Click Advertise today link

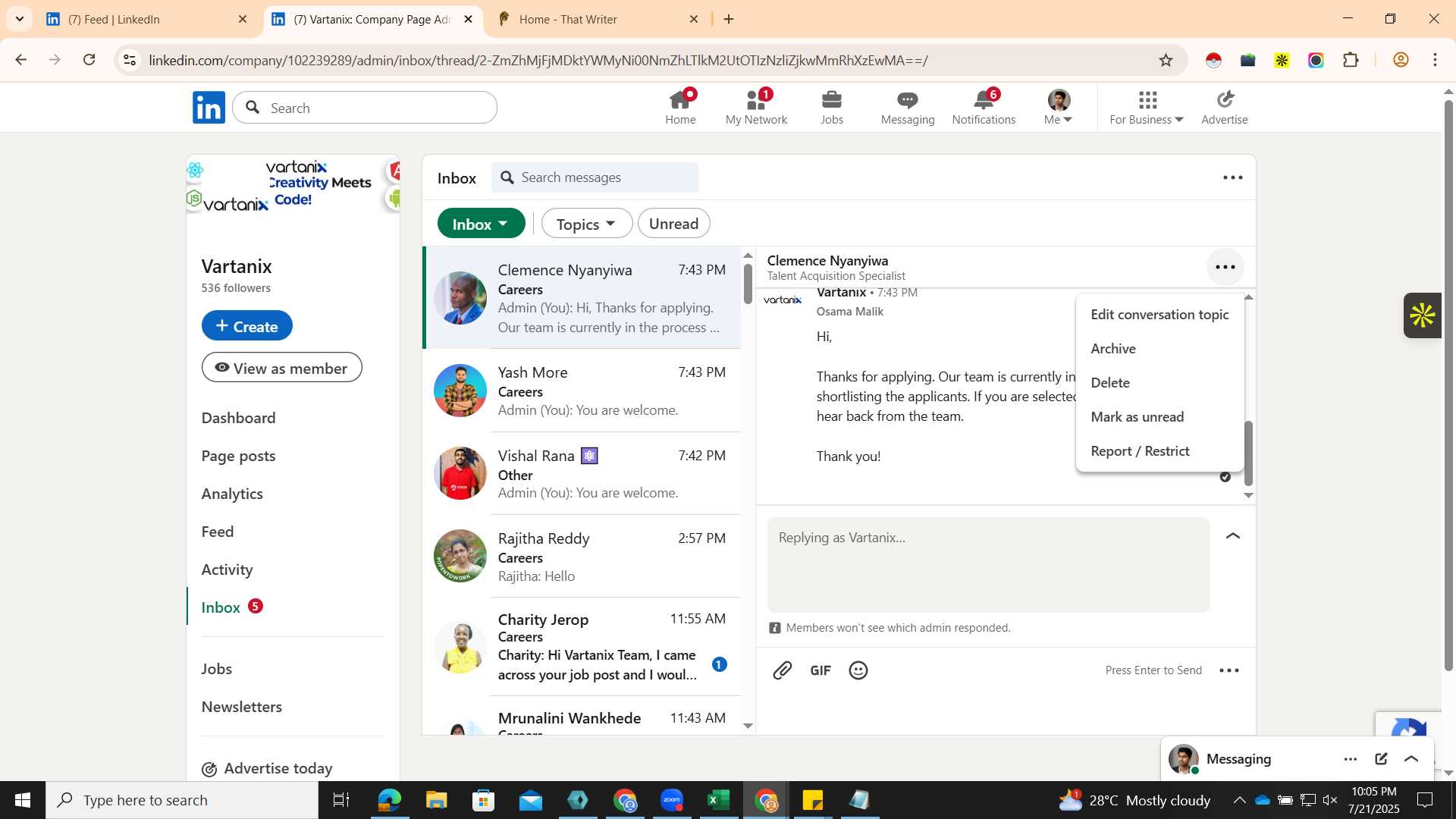[267, 768]
